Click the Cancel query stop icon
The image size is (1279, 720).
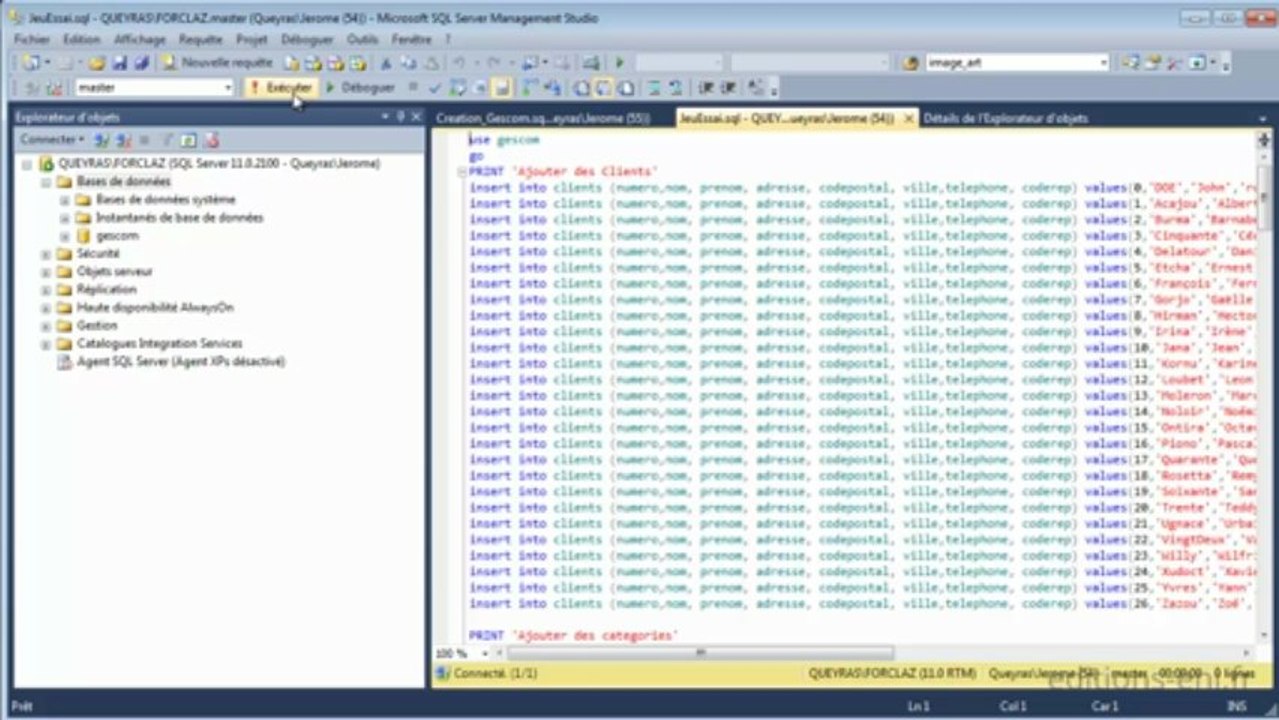[x=413, y=88]
